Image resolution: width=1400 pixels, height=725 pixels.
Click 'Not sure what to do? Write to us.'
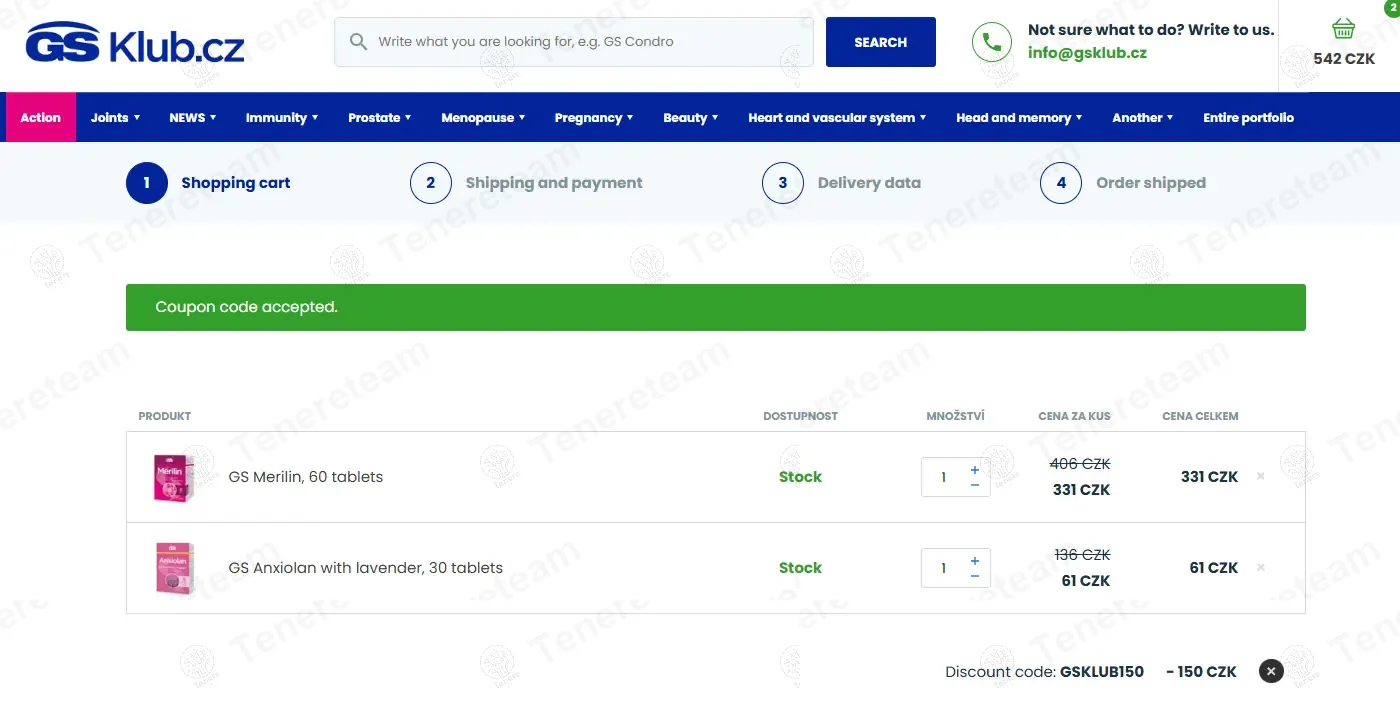pos(1151,30)
